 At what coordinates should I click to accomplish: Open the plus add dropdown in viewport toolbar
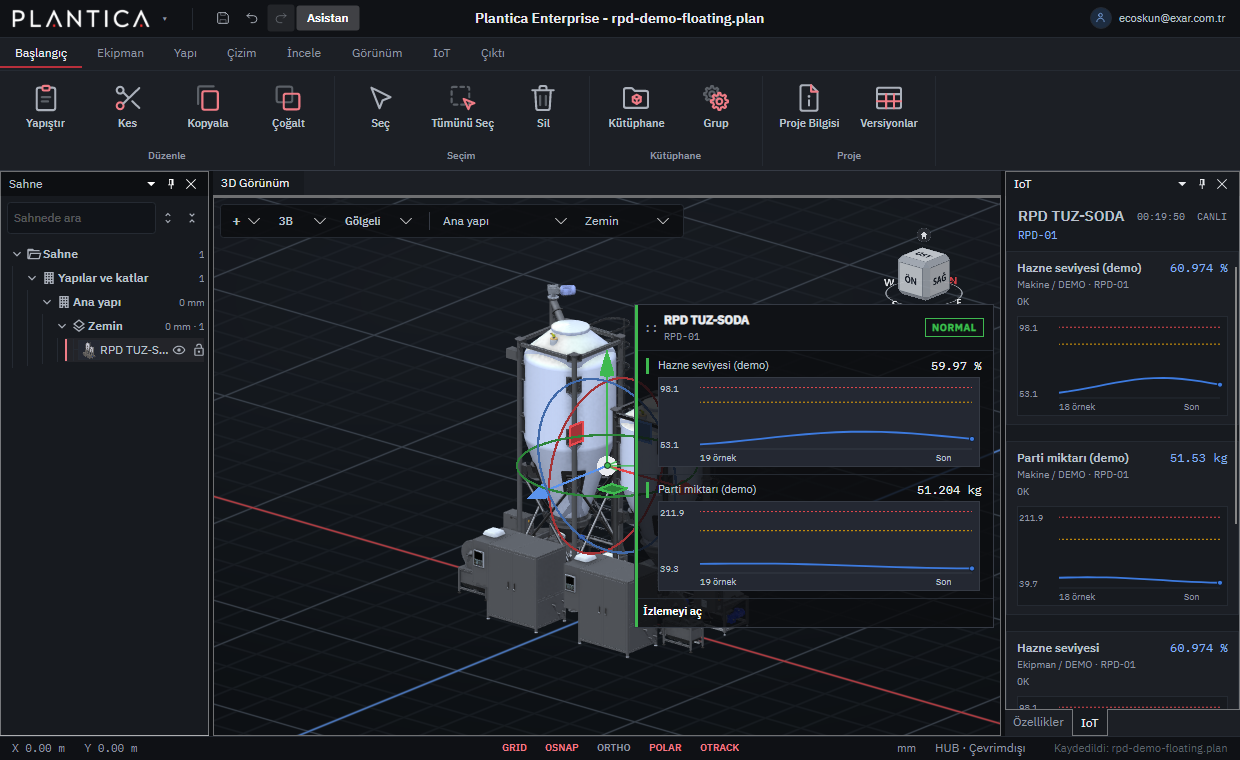pyautogui.click(x=246, y=221)
